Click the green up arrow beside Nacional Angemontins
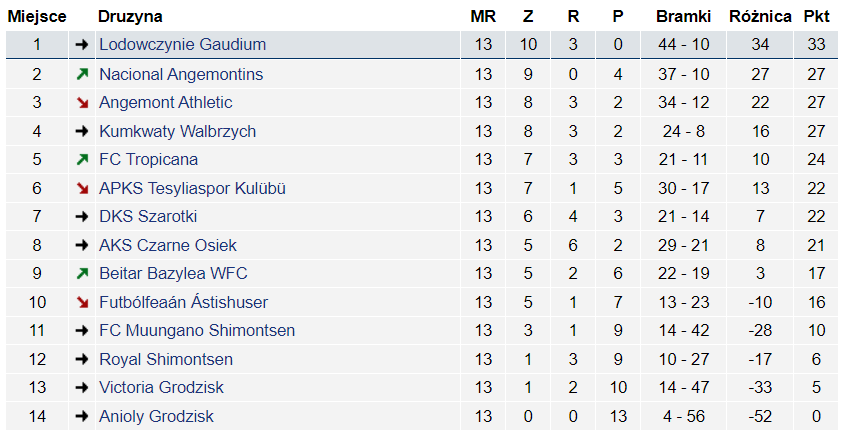The width and height of the screenshot is (843, 437). [82, 75]
